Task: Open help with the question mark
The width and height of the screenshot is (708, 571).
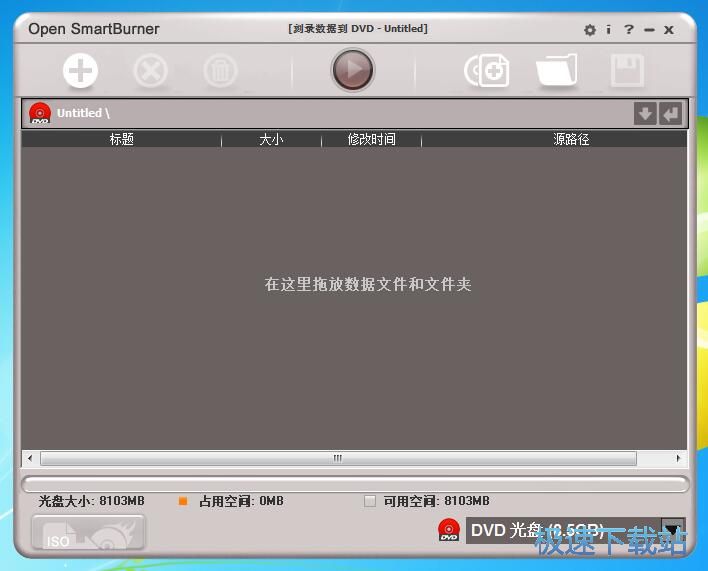Action: pos(629,30)
